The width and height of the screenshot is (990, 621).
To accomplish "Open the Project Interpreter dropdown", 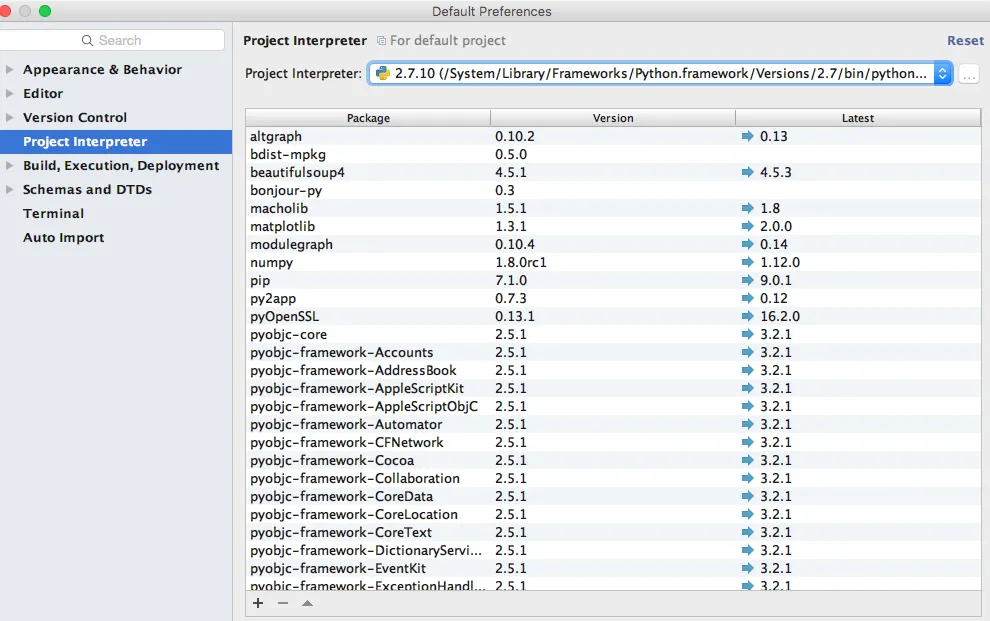I will [x=942, y=74].
